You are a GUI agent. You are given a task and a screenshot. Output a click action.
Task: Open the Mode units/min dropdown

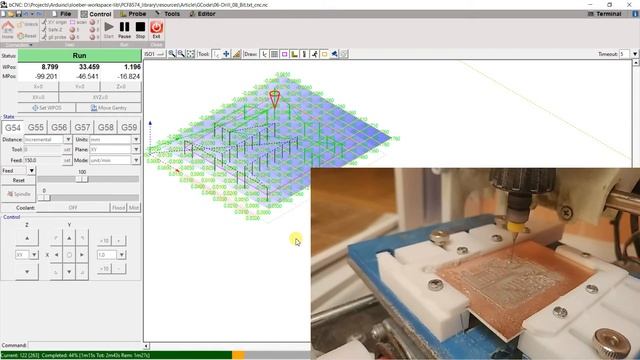(x=136, y=160)
